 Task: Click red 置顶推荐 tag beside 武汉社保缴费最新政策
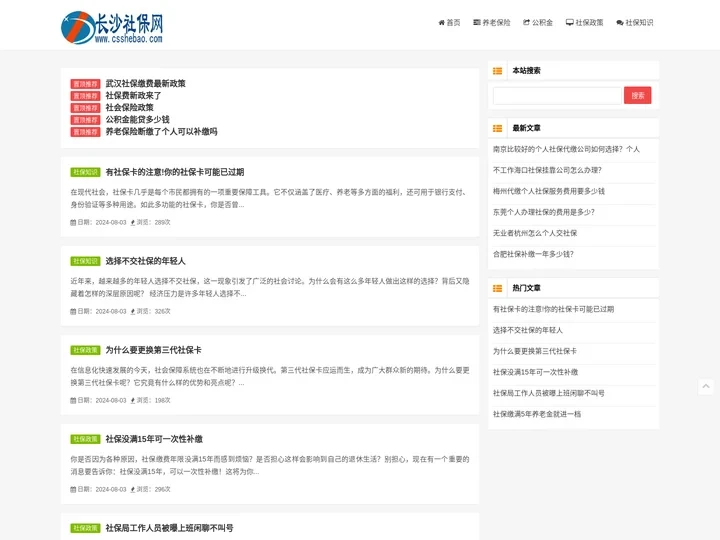85,84
